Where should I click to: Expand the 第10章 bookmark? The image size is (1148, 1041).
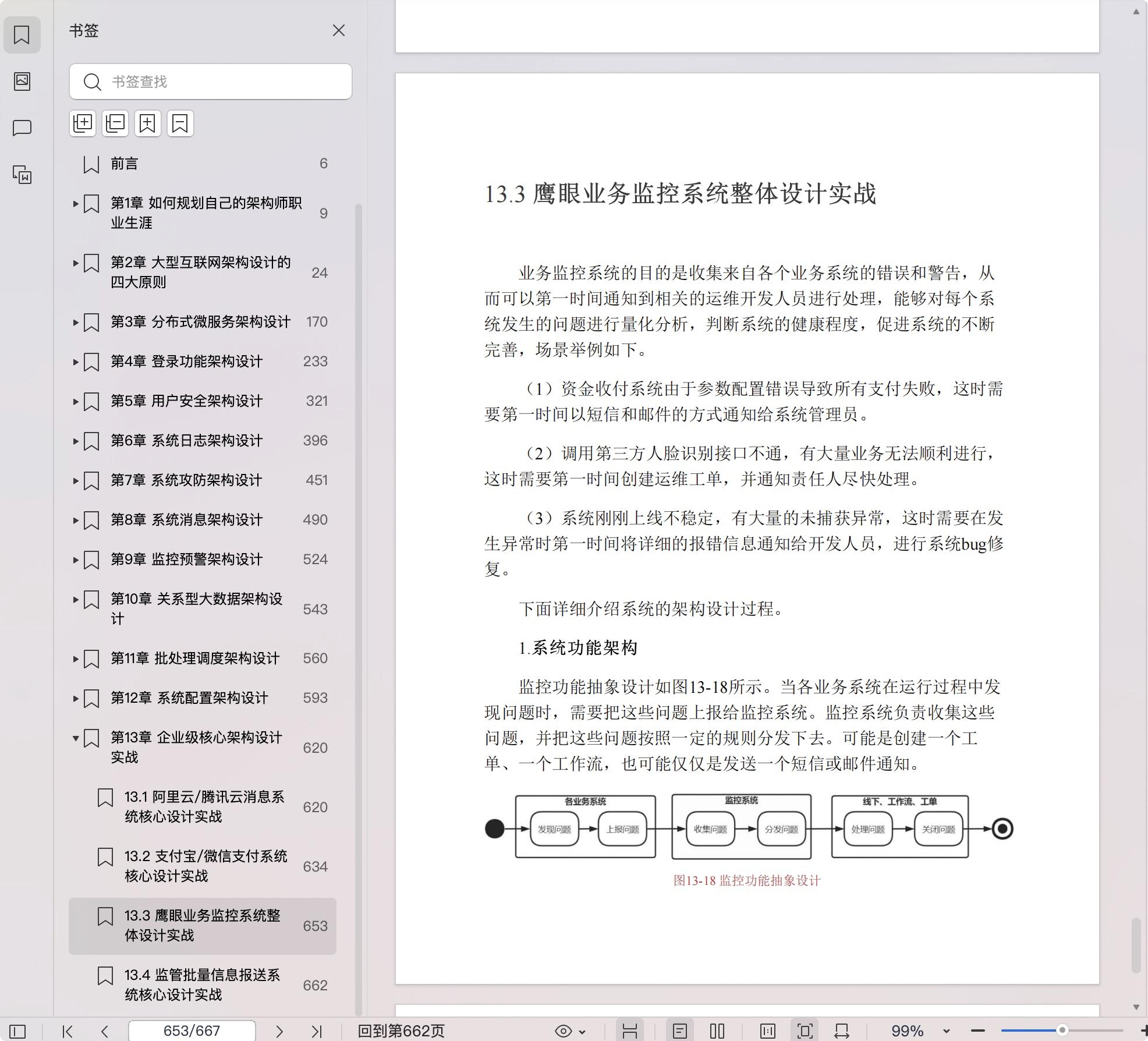(x=76, y=599)
